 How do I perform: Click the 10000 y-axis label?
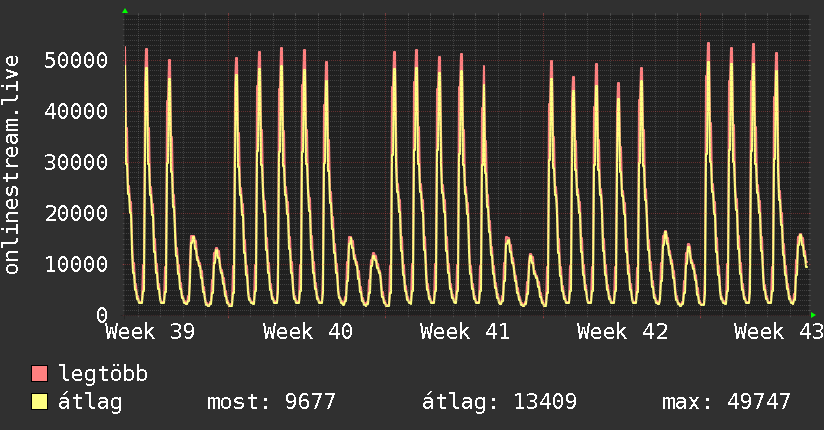[76, 264]
